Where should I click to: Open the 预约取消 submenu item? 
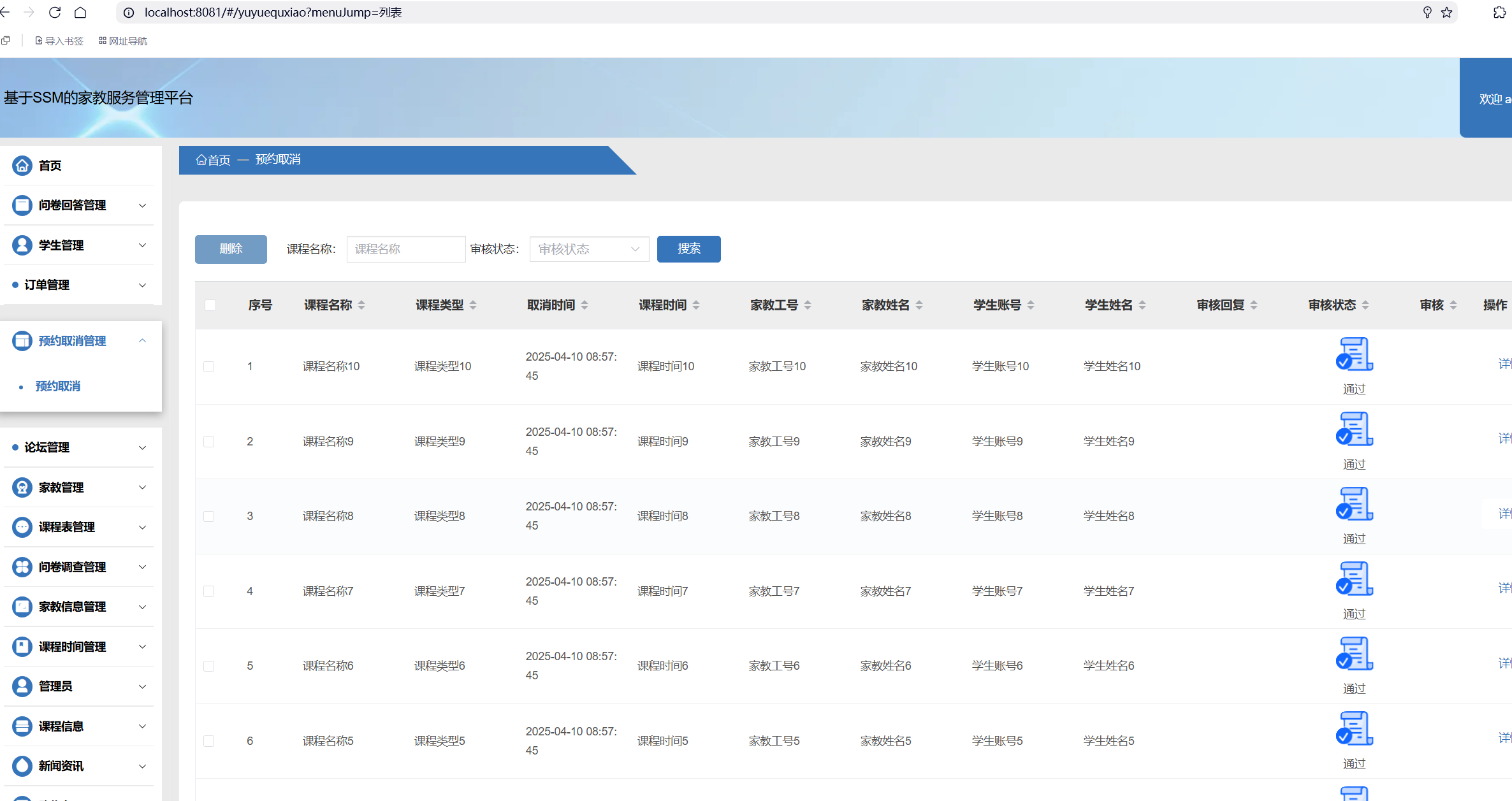click(58, 386)
